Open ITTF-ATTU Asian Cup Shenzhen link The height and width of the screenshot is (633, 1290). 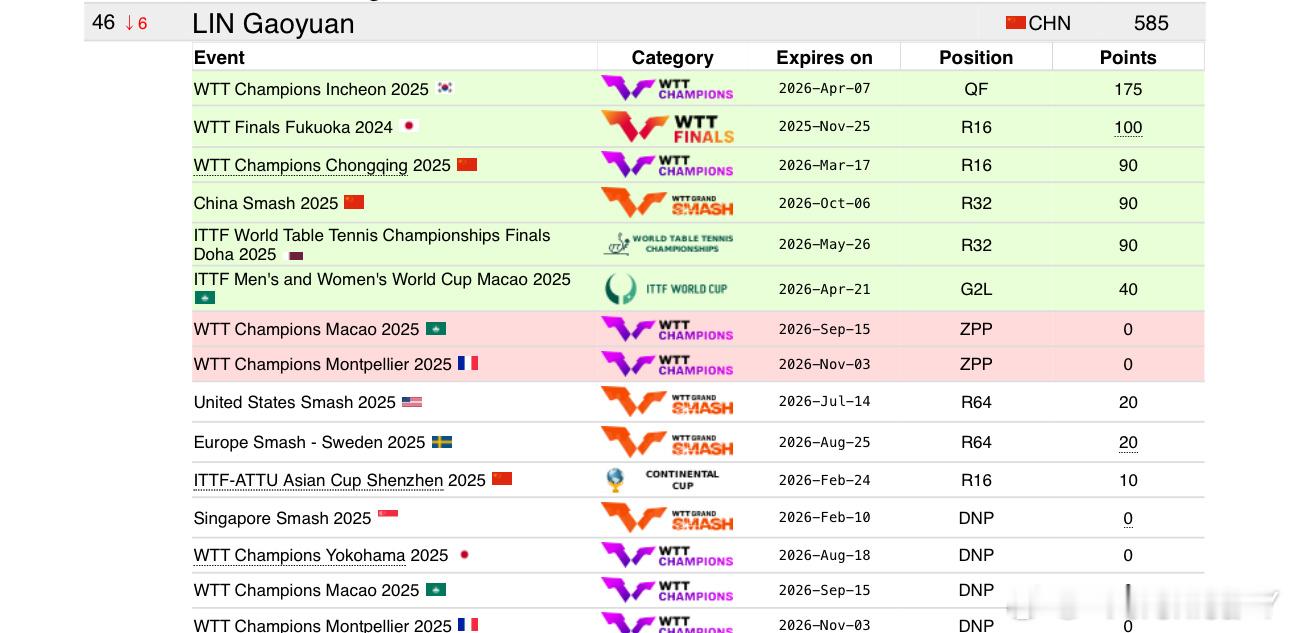318,480
